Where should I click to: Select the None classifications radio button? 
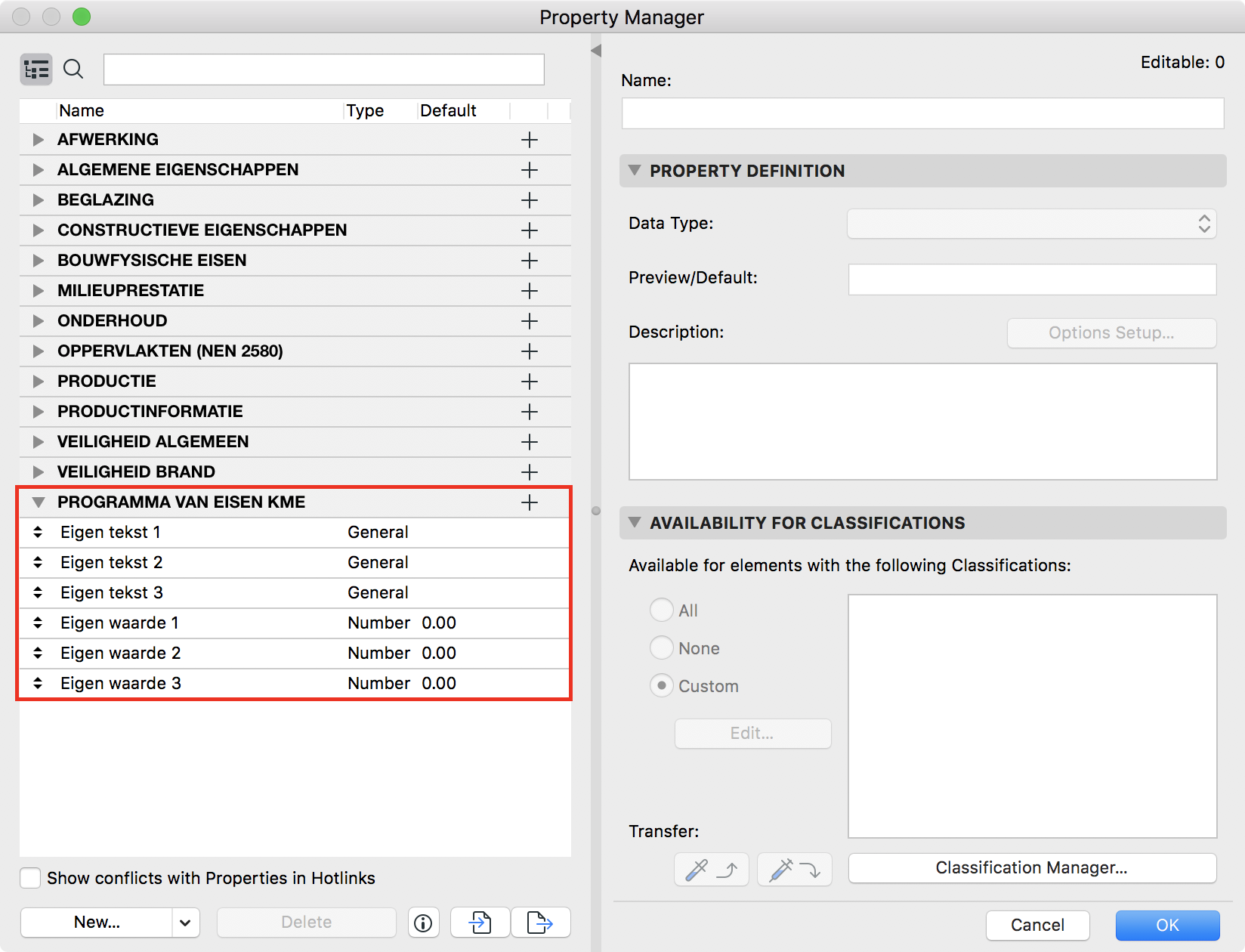point(662,648)
